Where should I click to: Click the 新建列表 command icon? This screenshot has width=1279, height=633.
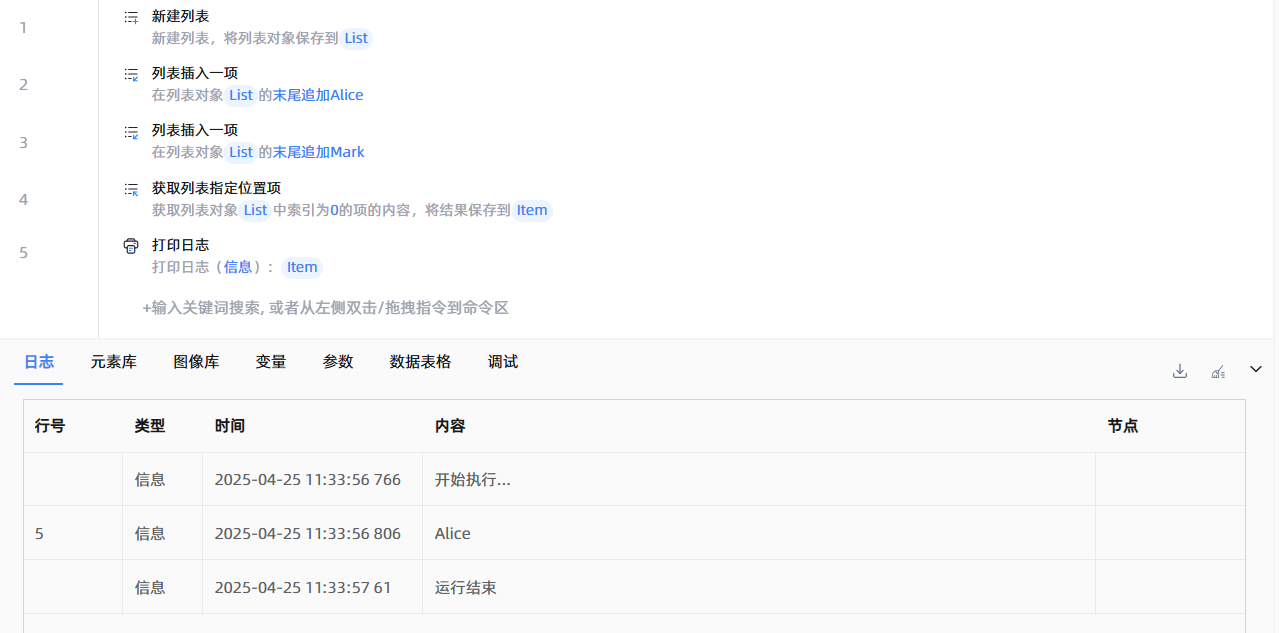click(131, 17)
